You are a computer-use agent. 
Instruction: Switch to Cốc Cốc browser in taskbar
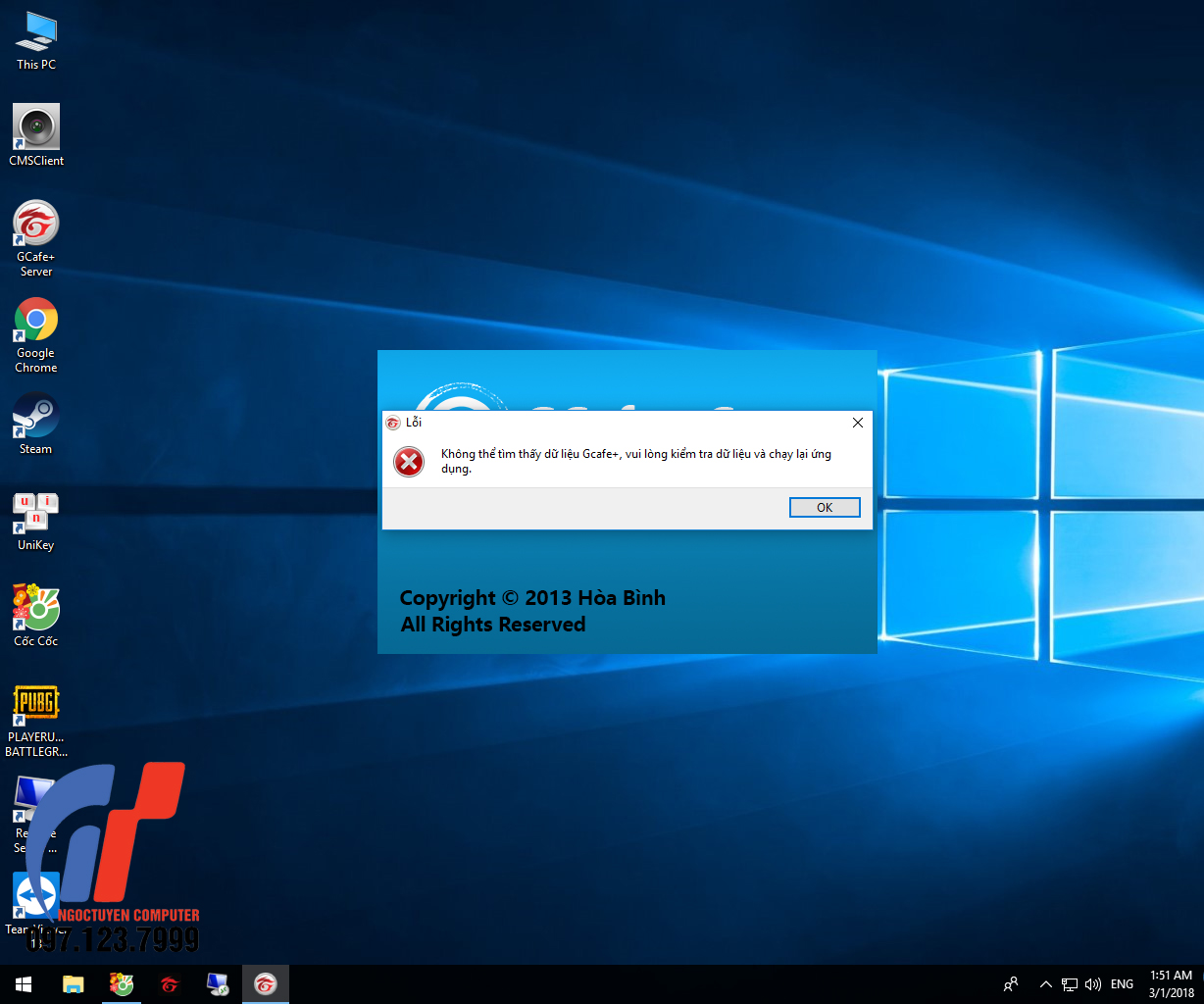click(x=122, y=984)
